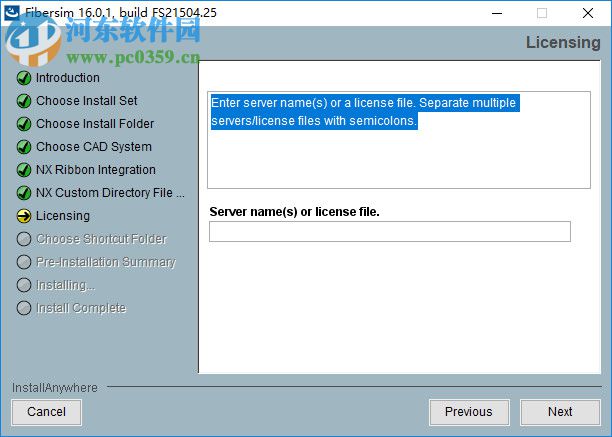Image resolution: width=612 pixels, height=437 pixels.
Task: Click the green check beside Choose Install Set
Action: point(24,101)
